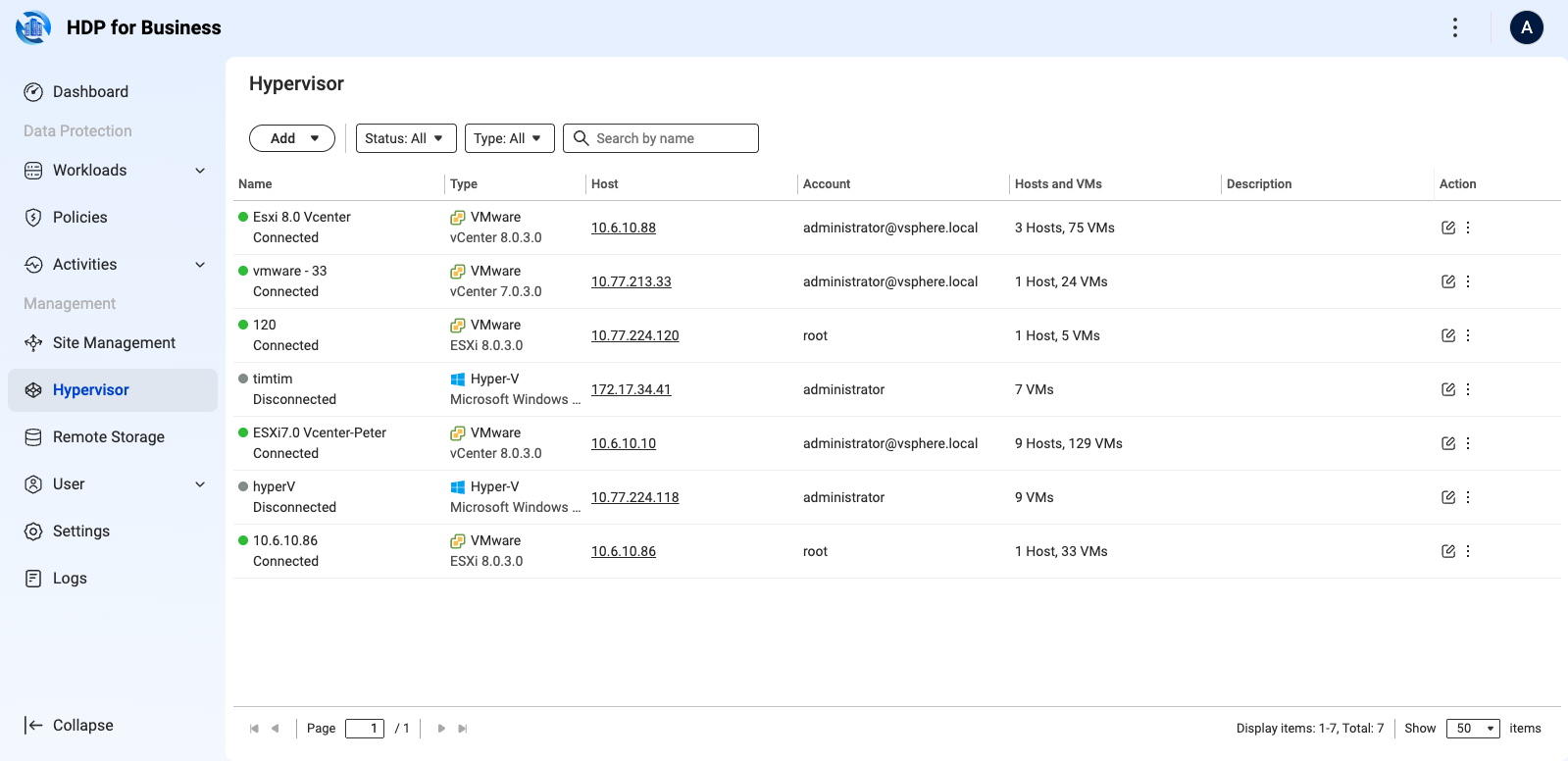Open the Add hypervisor dropdown
This screenshot has height=761, width=1568.
pos(292,138)
